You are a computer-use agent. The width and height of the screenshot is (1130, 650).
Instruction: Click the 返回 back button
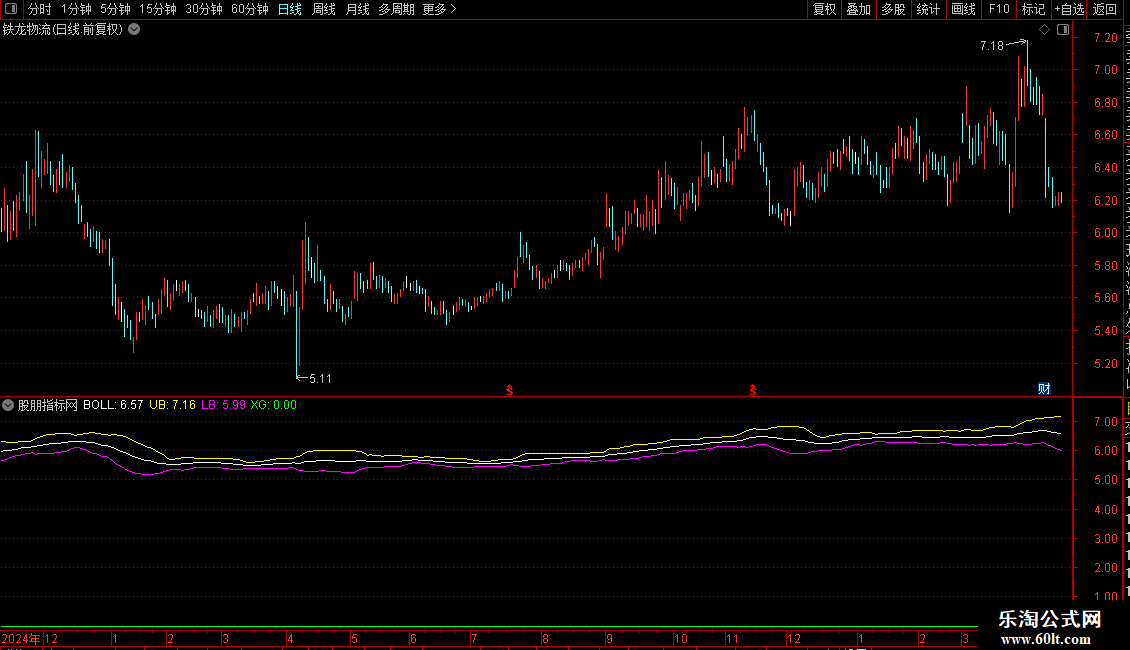click(1105, 9)
